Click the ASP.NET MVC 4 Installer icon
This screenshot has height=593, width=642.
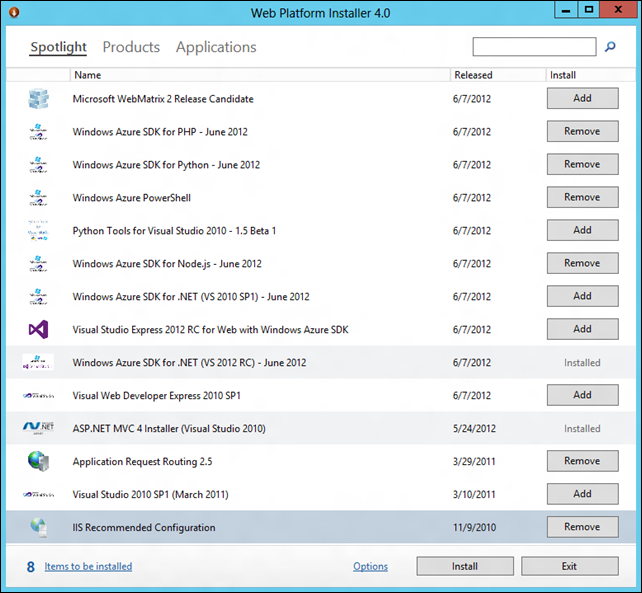click(38, 428)
